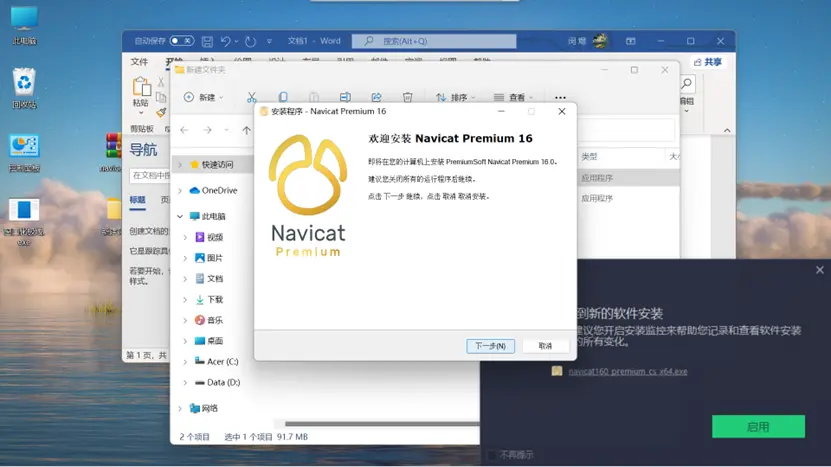Select Desktop folder in Explorer tree
Screen dimensions: 831x467
coord(209,341)
